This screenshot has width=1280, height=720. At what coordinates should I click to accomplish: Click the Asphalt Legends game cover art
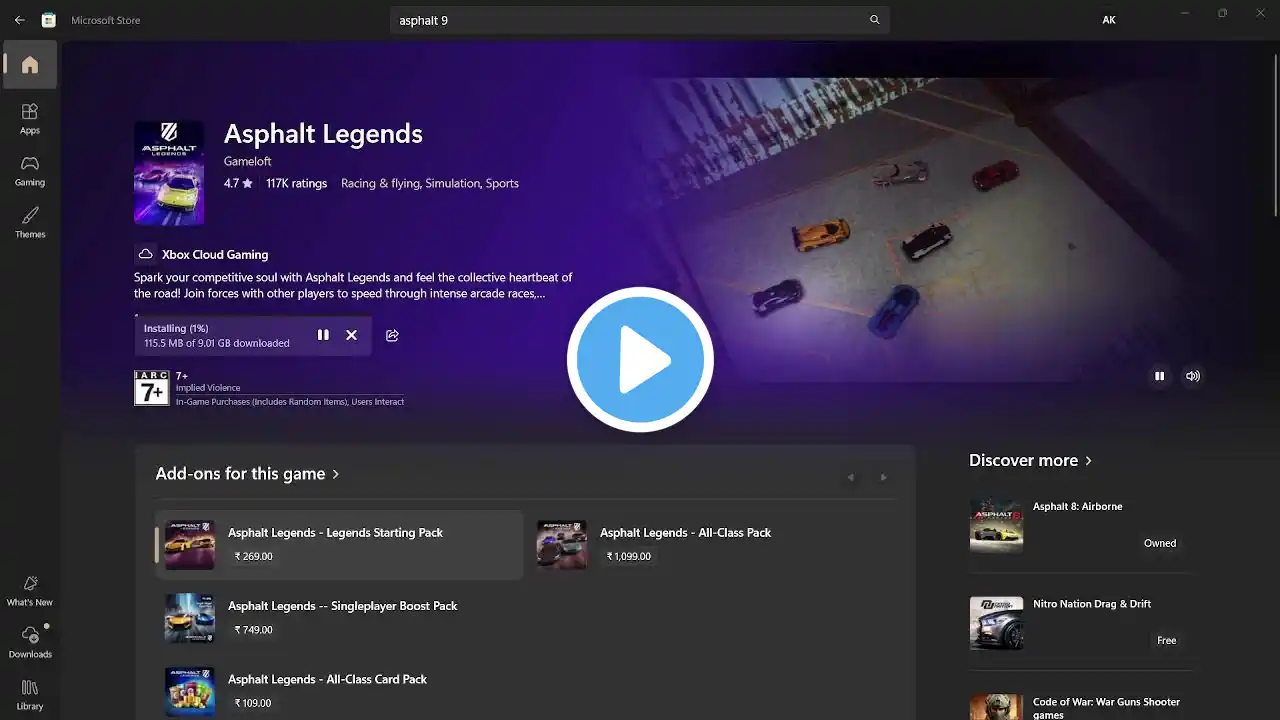(x=169, y=173)
